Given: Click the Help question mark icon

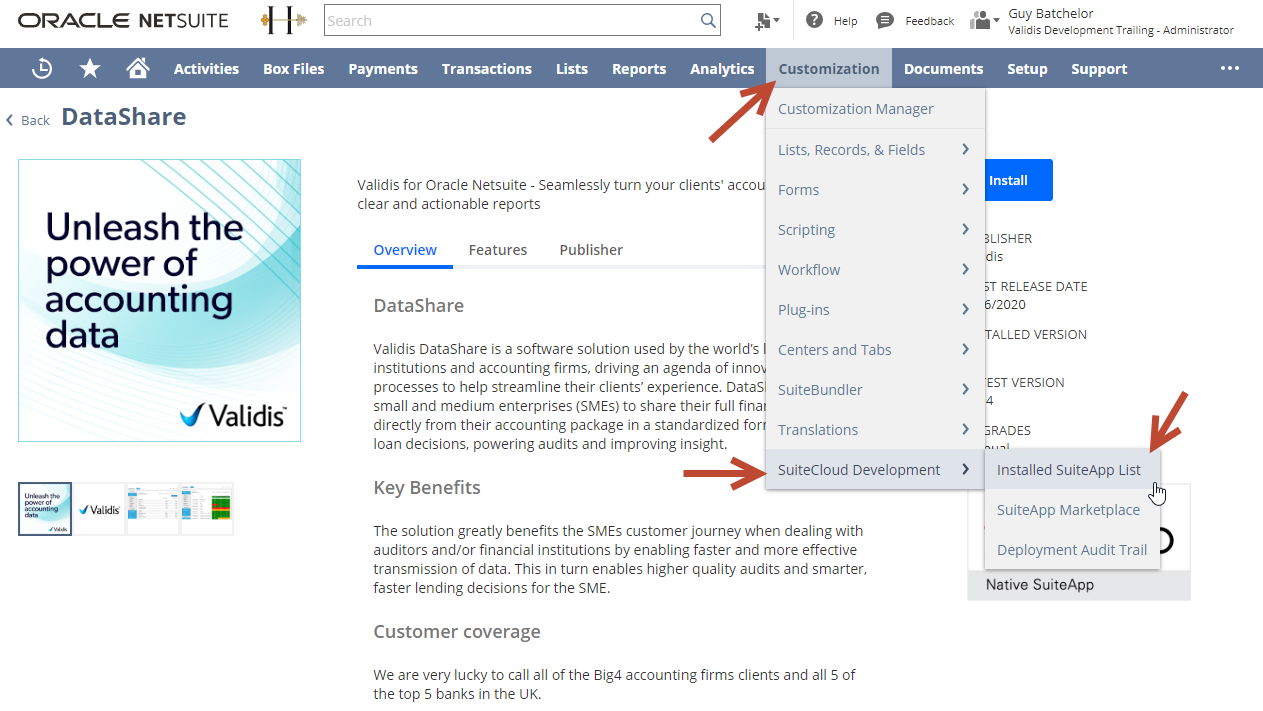Looking at the screenshot, I should coord(815,20).
